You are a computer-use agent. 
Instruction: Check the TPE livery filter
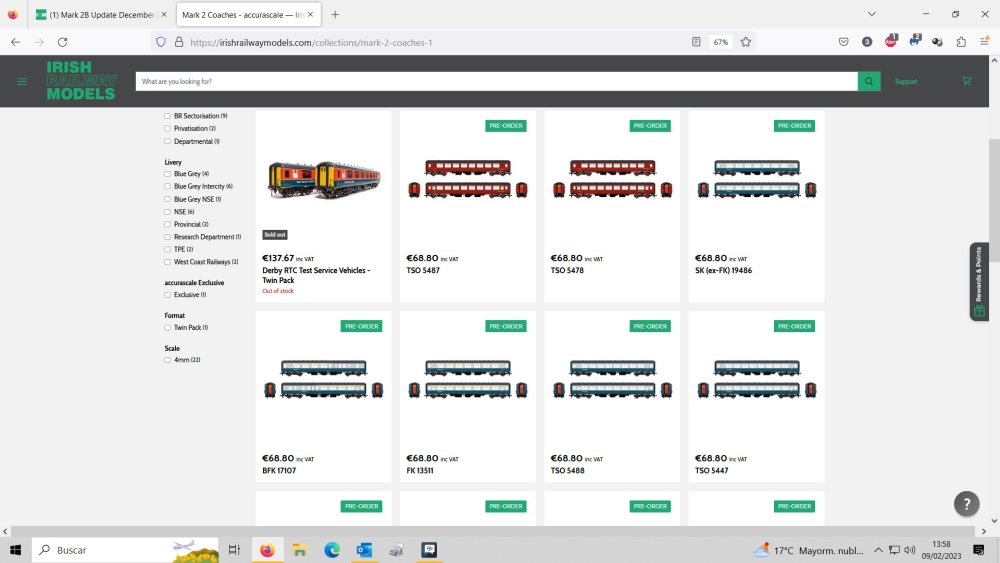[167, 249]
